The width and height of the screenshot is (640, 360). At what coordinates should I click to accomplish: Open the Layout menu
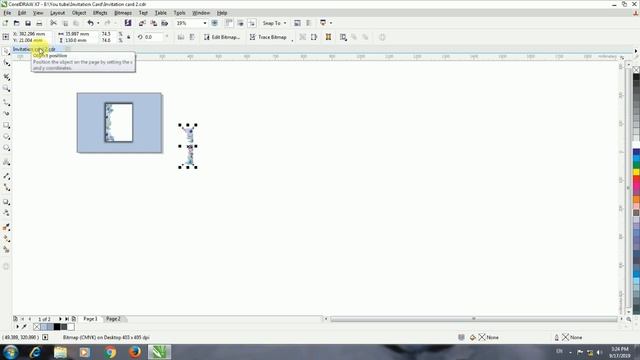point(58,13)
